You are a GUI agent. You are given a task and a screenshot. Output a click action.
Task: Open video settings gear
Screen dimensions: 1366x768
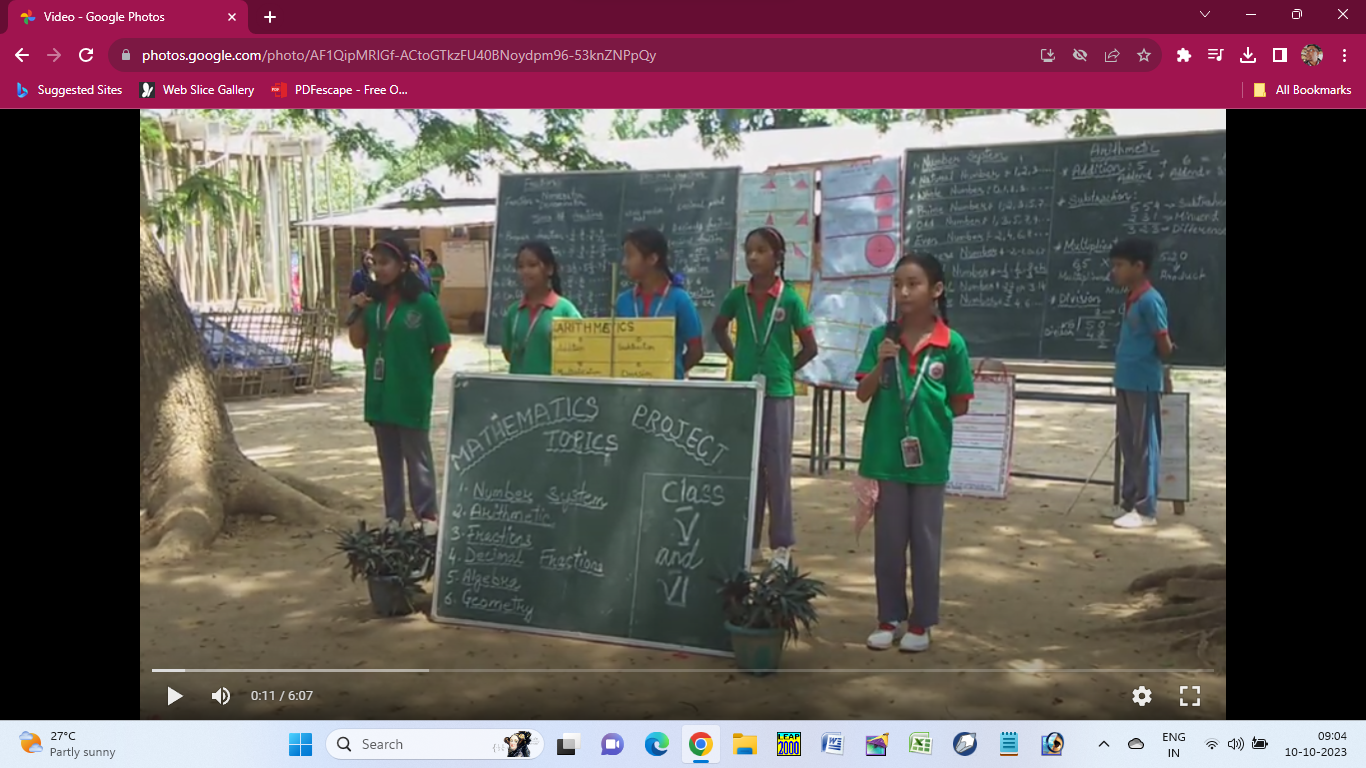1142,696
